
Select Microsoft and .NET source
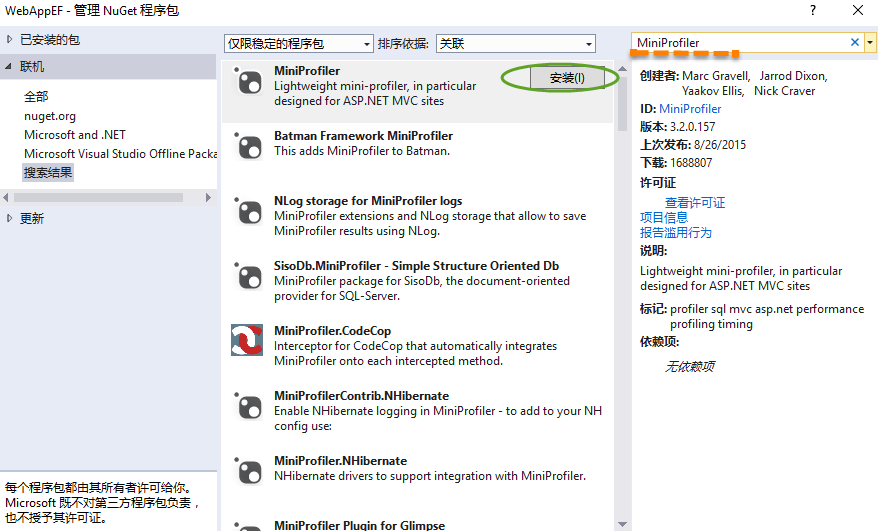click(74, 135)
